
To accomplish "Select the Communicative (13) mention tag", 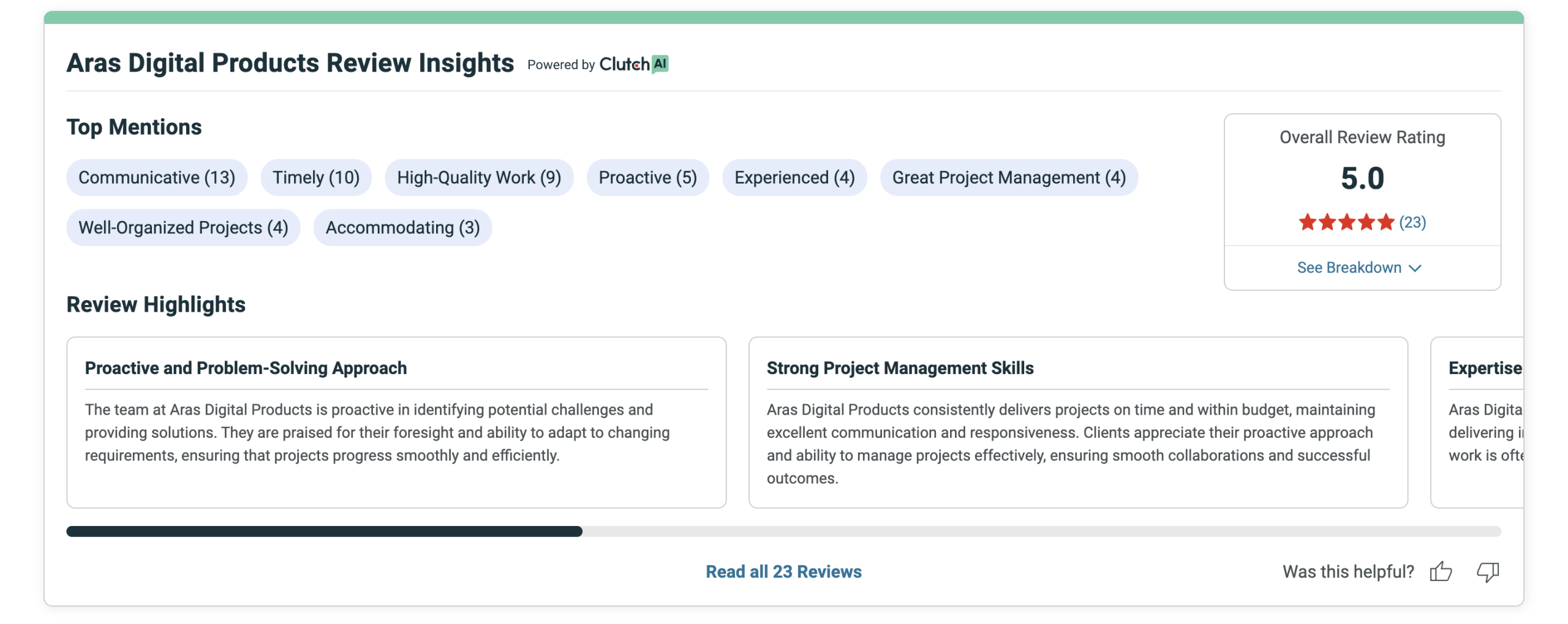I will pyautogui.click(x=157, y=178).
